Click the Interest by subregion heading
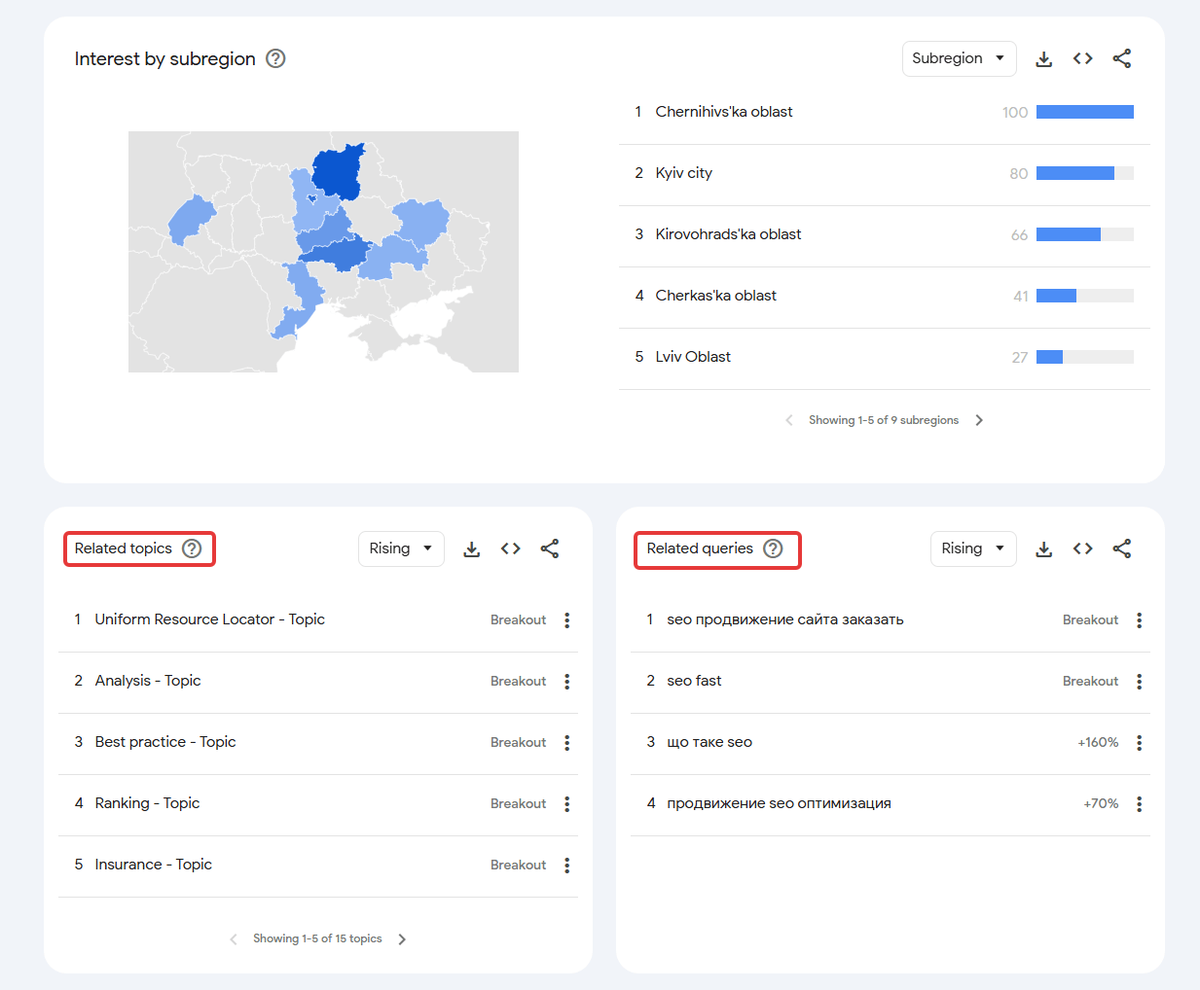 click(165, 59)
